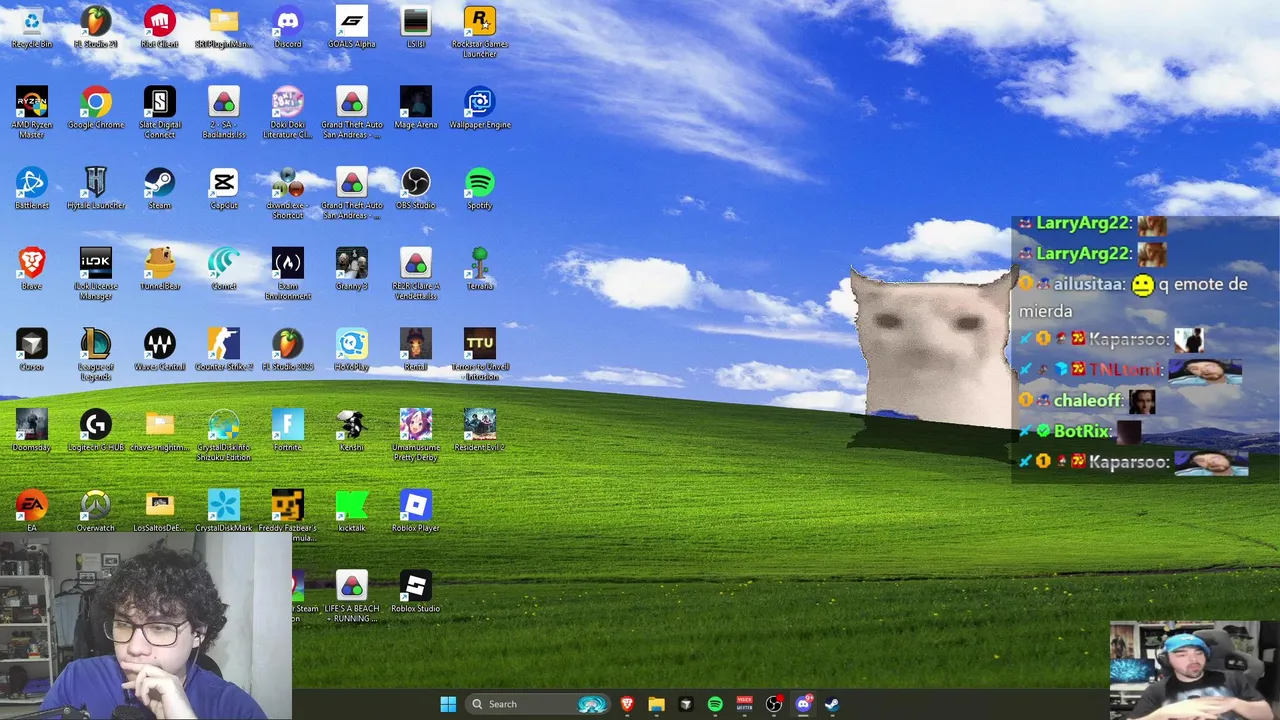Open the kicktalk shortcut
This screenshot has width=1280, height=720.
pyautogui.click(x=352, y=512)
